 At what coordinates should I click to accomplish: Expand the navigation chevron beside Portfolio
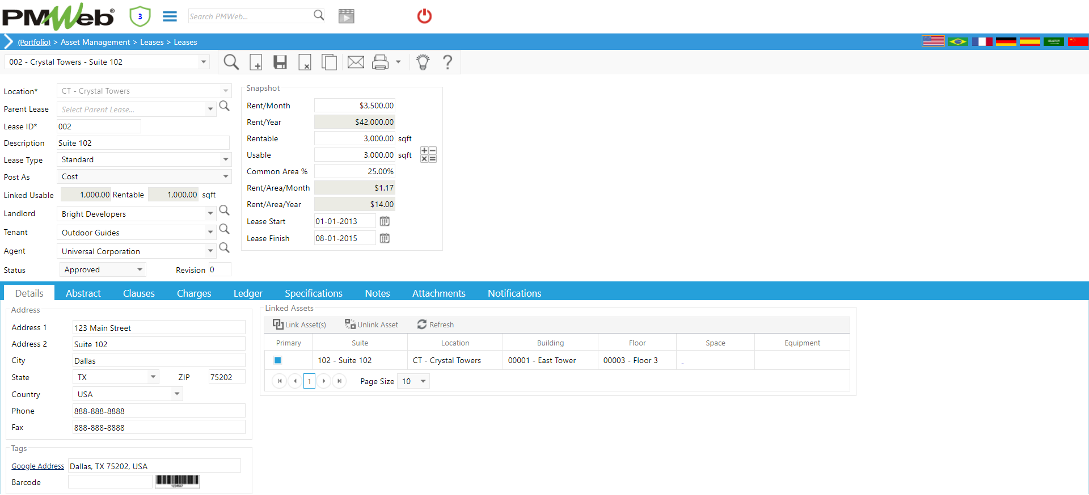[x=8, y=42]
